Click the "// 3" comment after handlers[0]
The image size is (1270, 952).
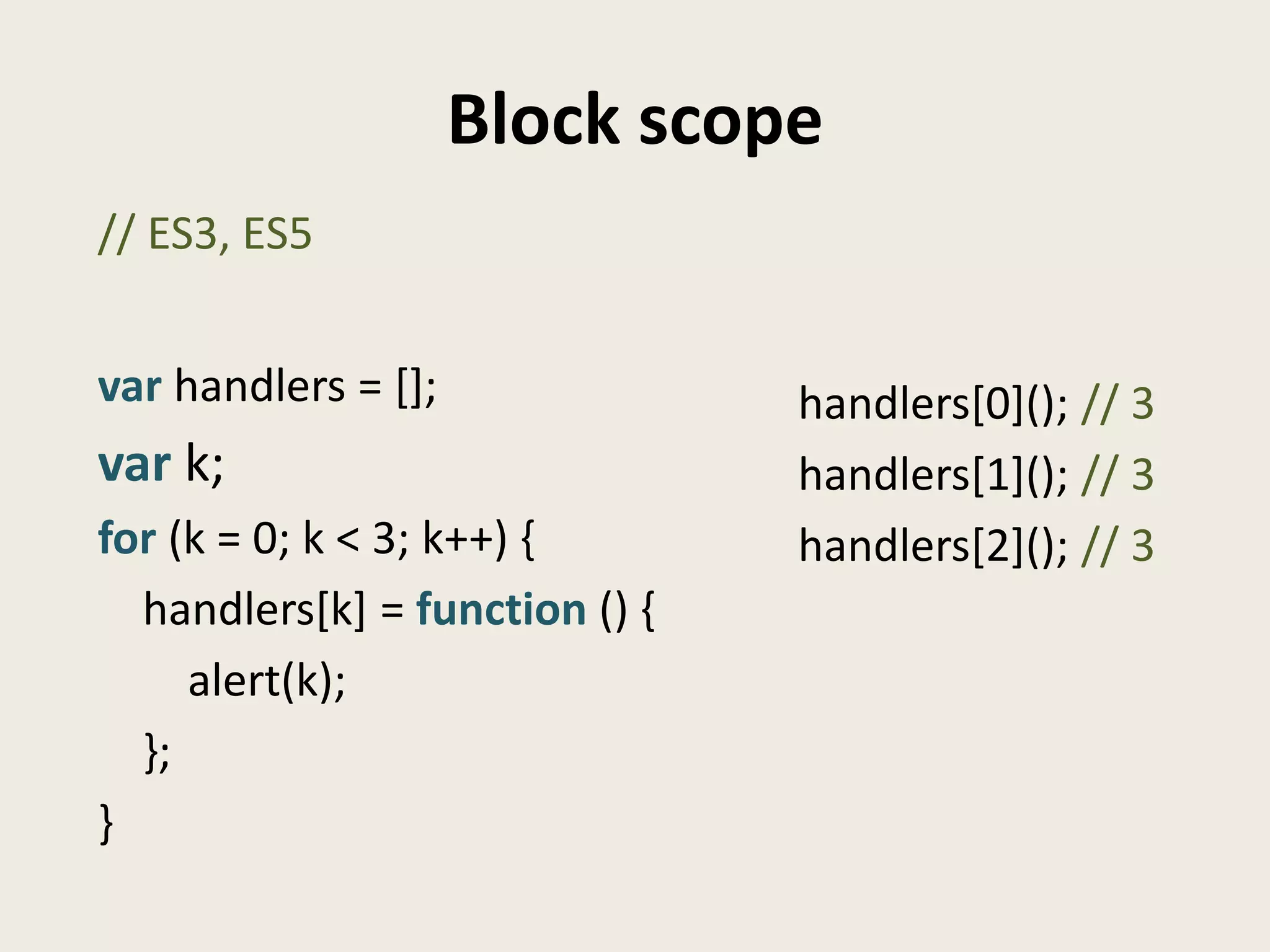click(1117, 404)
